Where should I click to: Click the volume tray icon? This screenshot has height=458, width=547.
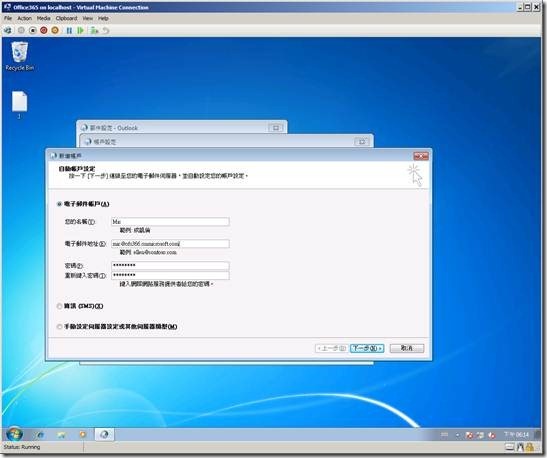[x=492, y=435]
